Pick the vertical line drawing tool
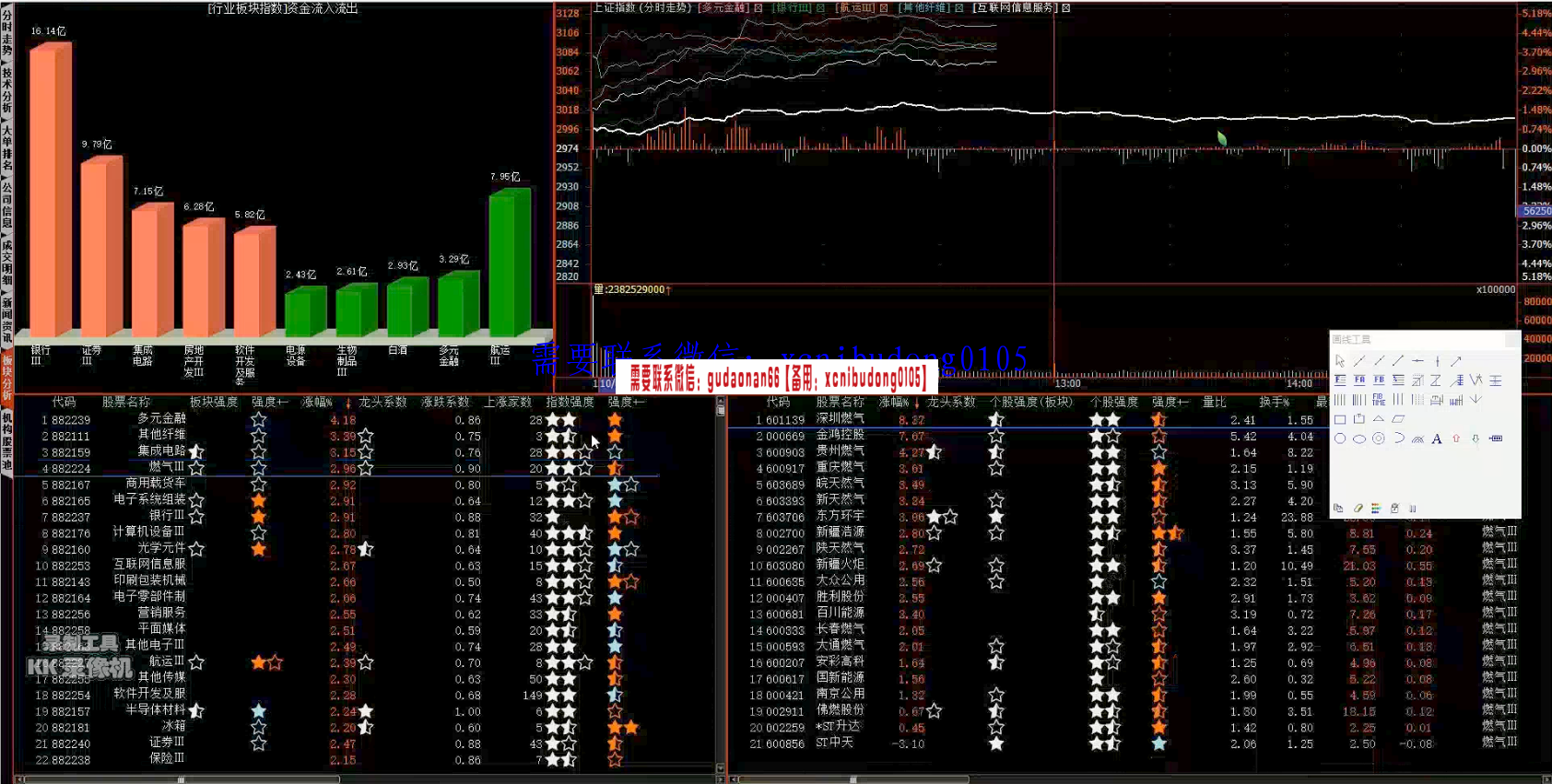Screen dimensions: 1552x784 click(1437, 361)
